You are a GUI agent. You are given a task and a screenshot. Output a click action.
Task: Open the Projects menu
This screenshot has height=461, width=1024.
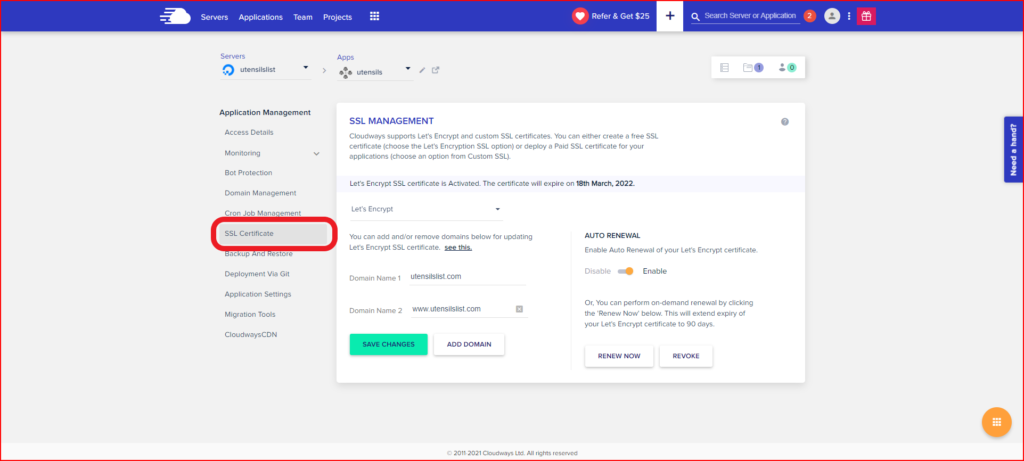(338, 17)
